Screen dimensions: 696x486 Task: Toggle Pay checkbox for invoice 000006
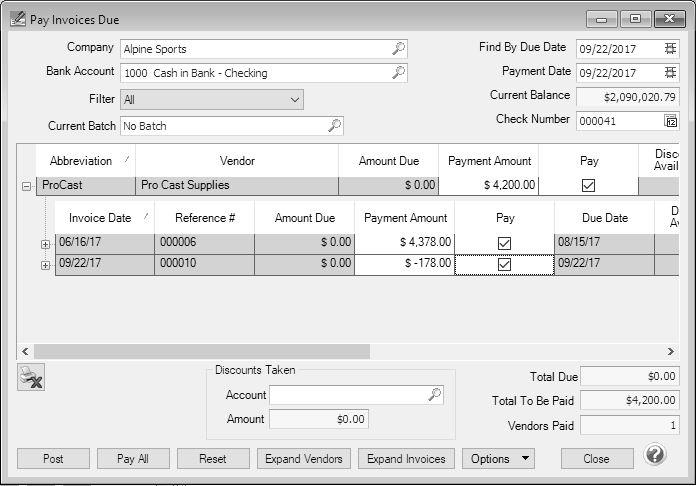[x=504, y=242]
